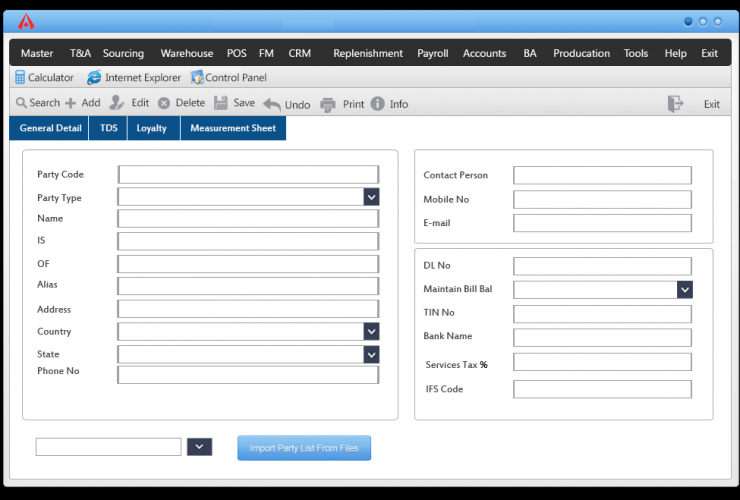Focus the Address input field
This screenshot has width=740, height=500.
coord(248,309)
